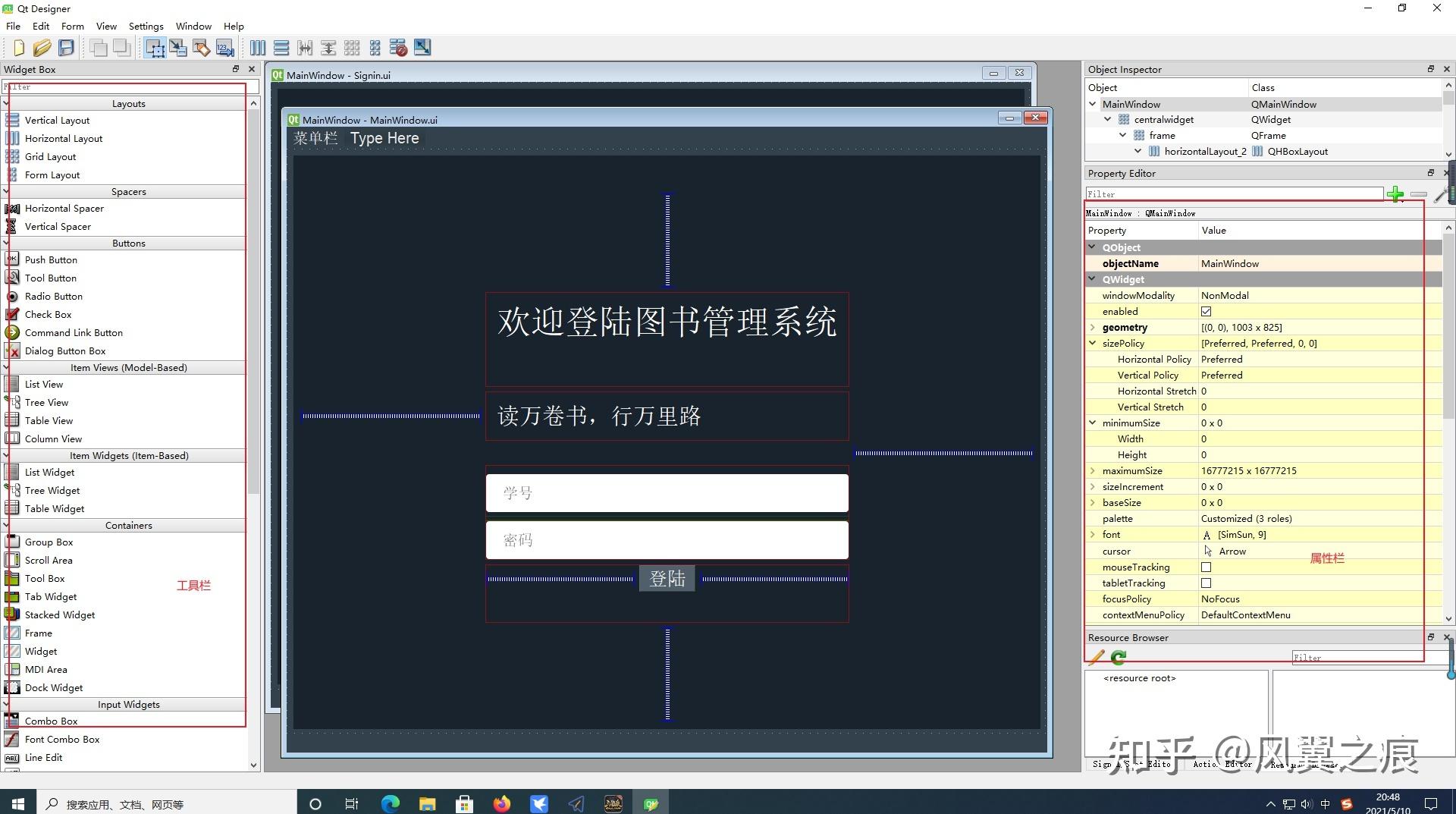Toggle the tabletTracking checkbox

(1206, 583)
